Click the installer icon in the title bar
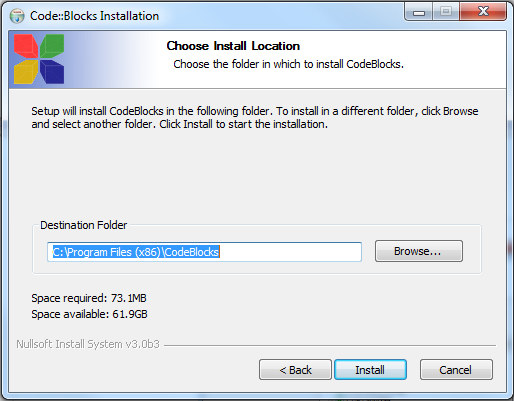The image size is (514, 401). tap(17, 16)
